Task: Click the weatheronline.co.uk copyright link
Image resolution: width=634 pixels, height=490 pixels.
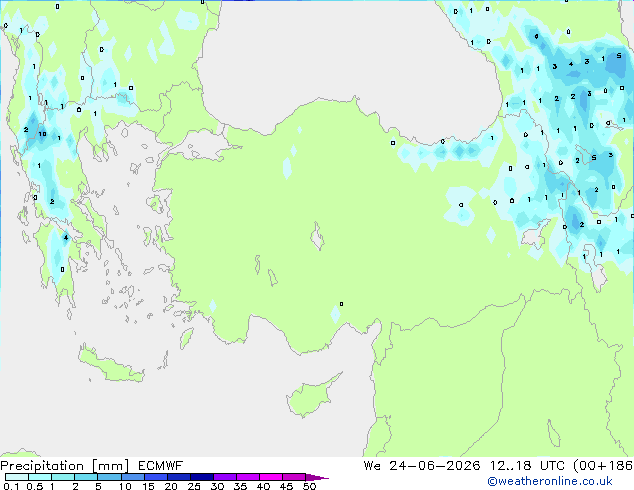Action: [x=549, y=481]
